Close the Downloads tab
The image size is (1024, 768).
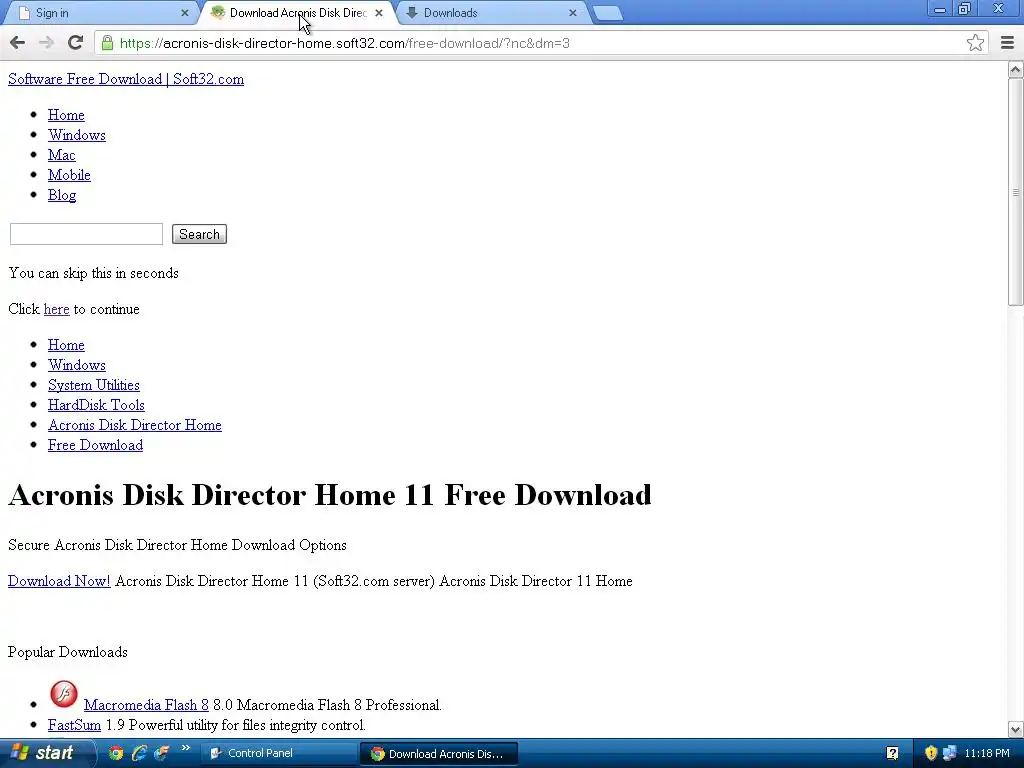point(573,12)
